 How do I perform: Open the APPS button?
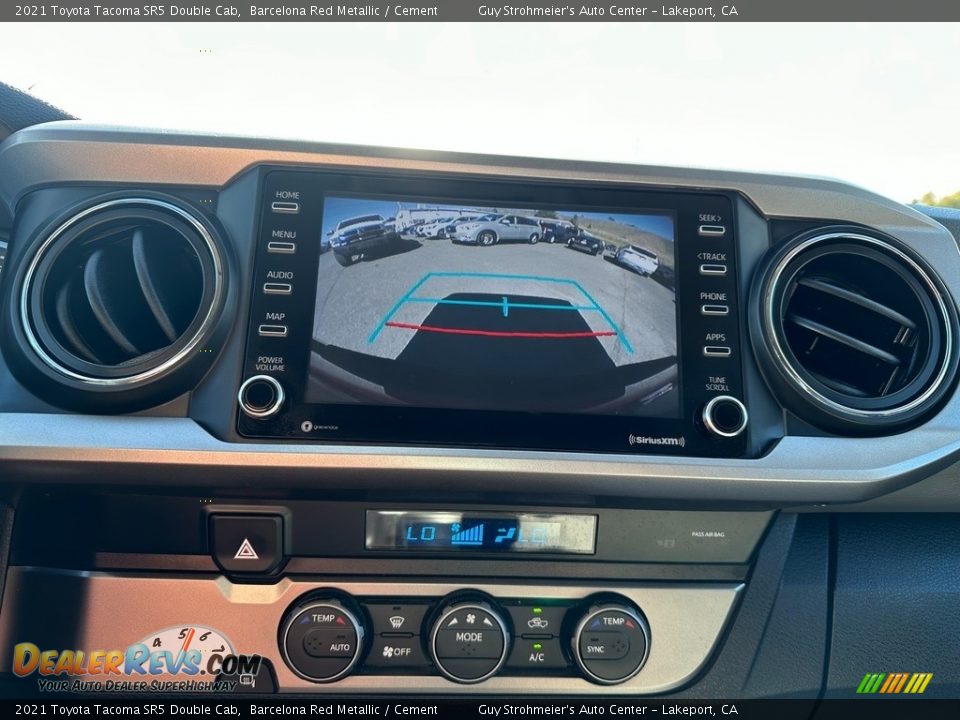[x=717, y=351]
